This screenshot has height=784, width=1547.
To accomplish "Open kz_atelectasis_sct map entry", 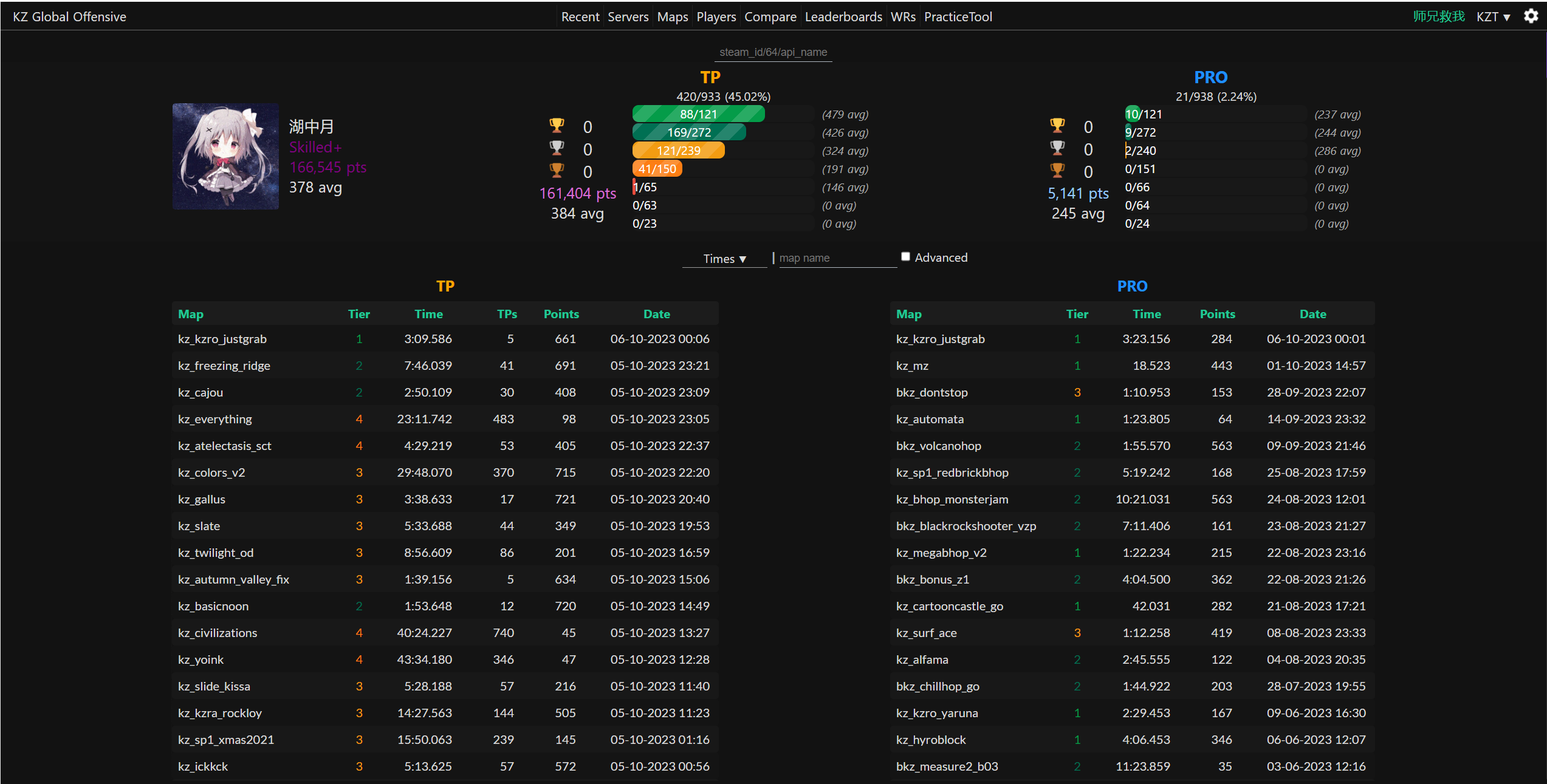I will 224,446.
